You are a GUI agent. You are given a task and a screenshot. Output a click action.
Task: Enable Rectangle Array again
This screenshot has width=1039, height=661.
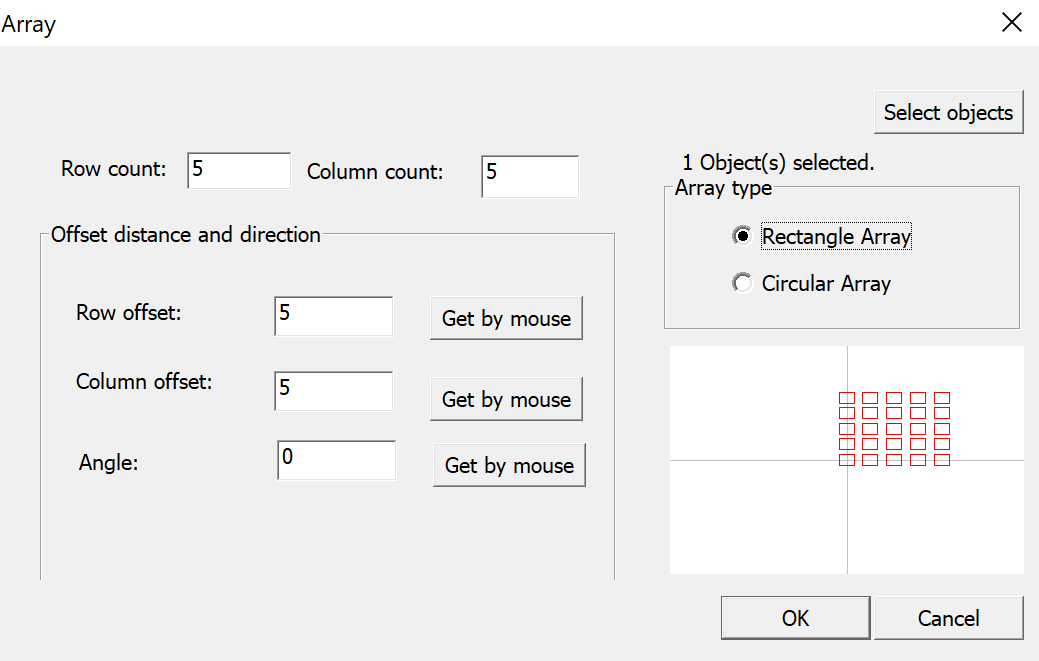click(x=742, y=236)
